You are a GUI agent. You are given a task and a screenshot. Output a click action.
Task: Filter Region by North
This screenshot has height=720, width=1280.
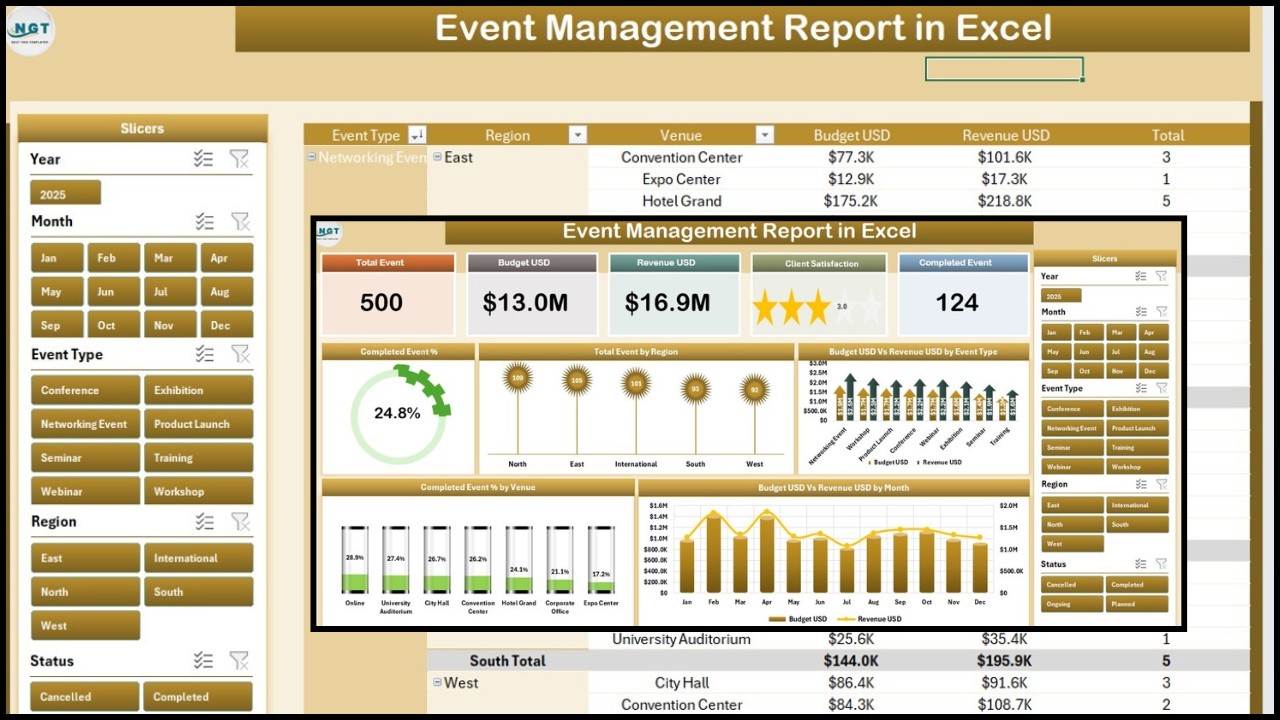pyautogui.click(x=85, y=592)
